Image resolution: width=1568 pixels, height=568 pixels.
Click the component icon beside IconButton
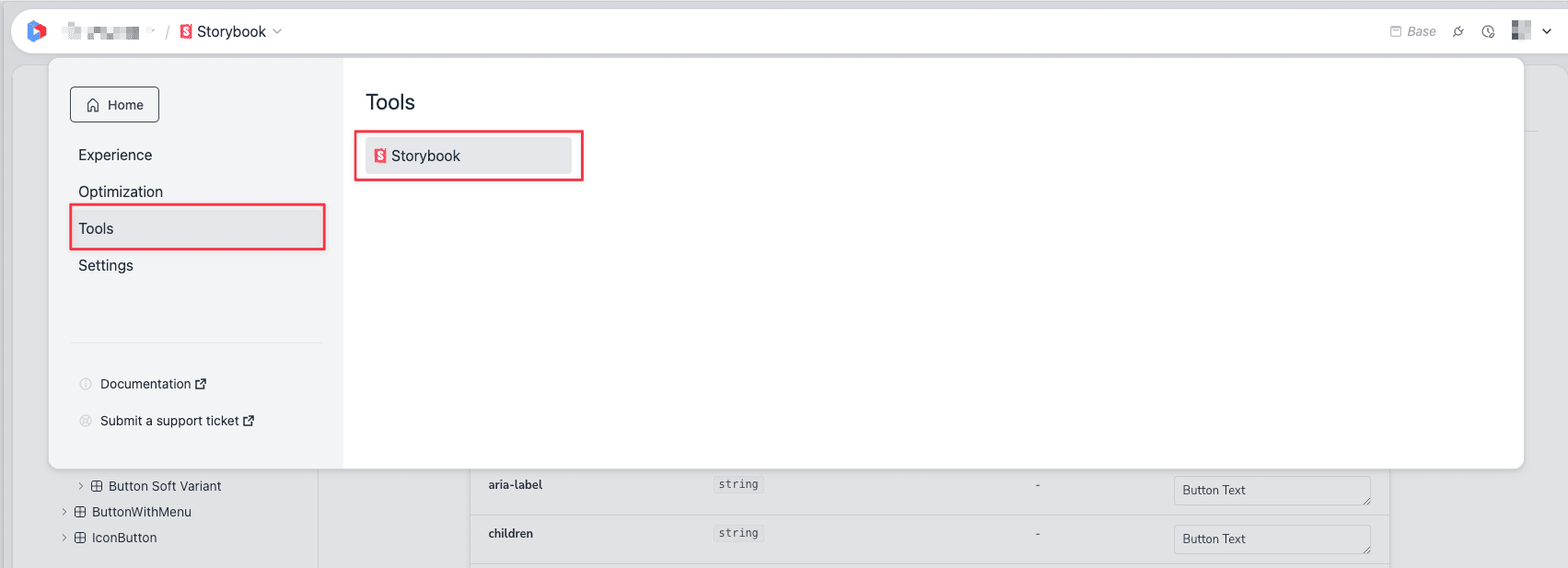80,538
